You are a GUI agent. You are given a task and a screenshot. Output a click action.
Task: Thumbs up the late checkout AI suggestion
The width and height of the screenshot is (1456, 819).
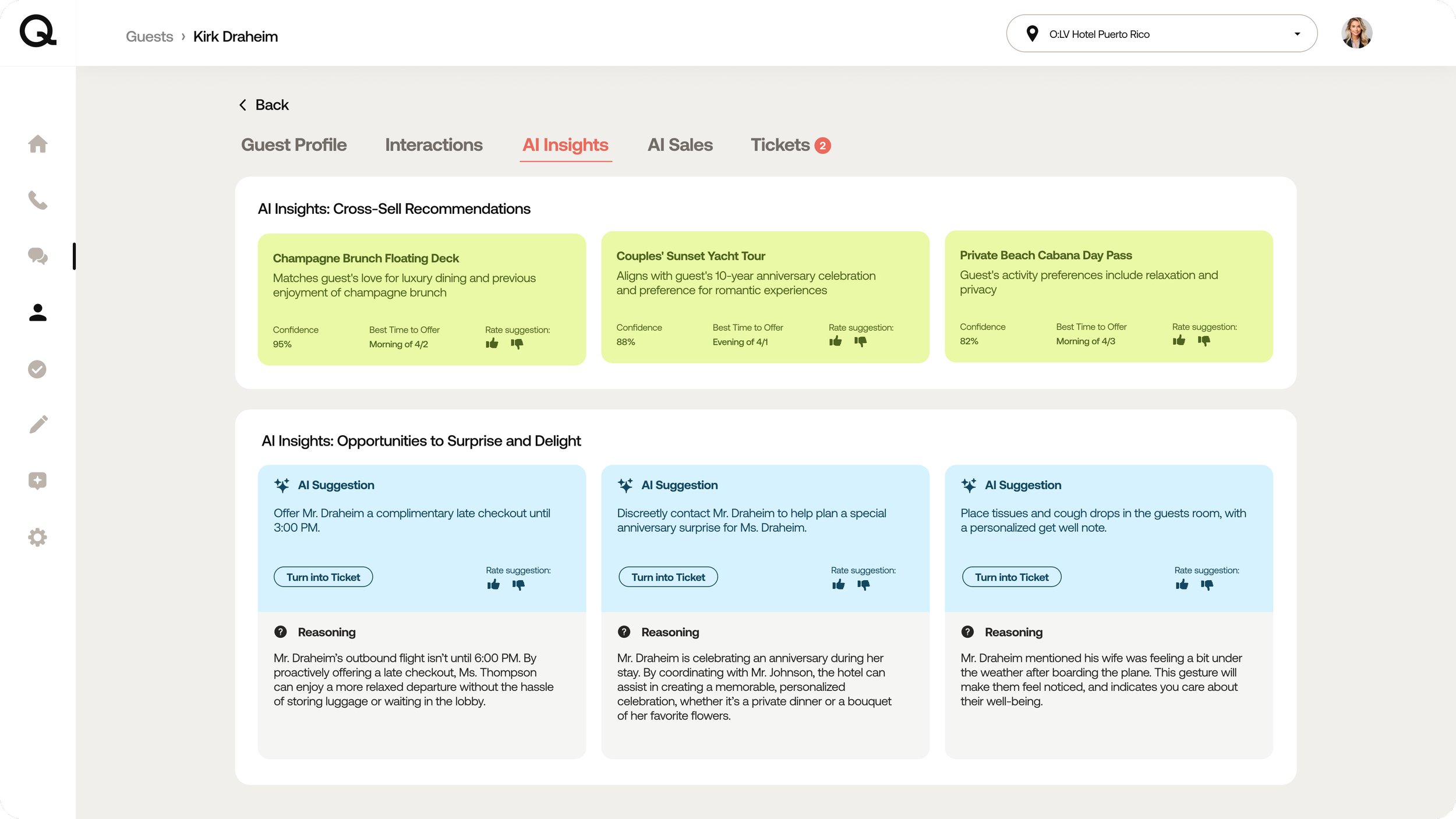[493, 584]
